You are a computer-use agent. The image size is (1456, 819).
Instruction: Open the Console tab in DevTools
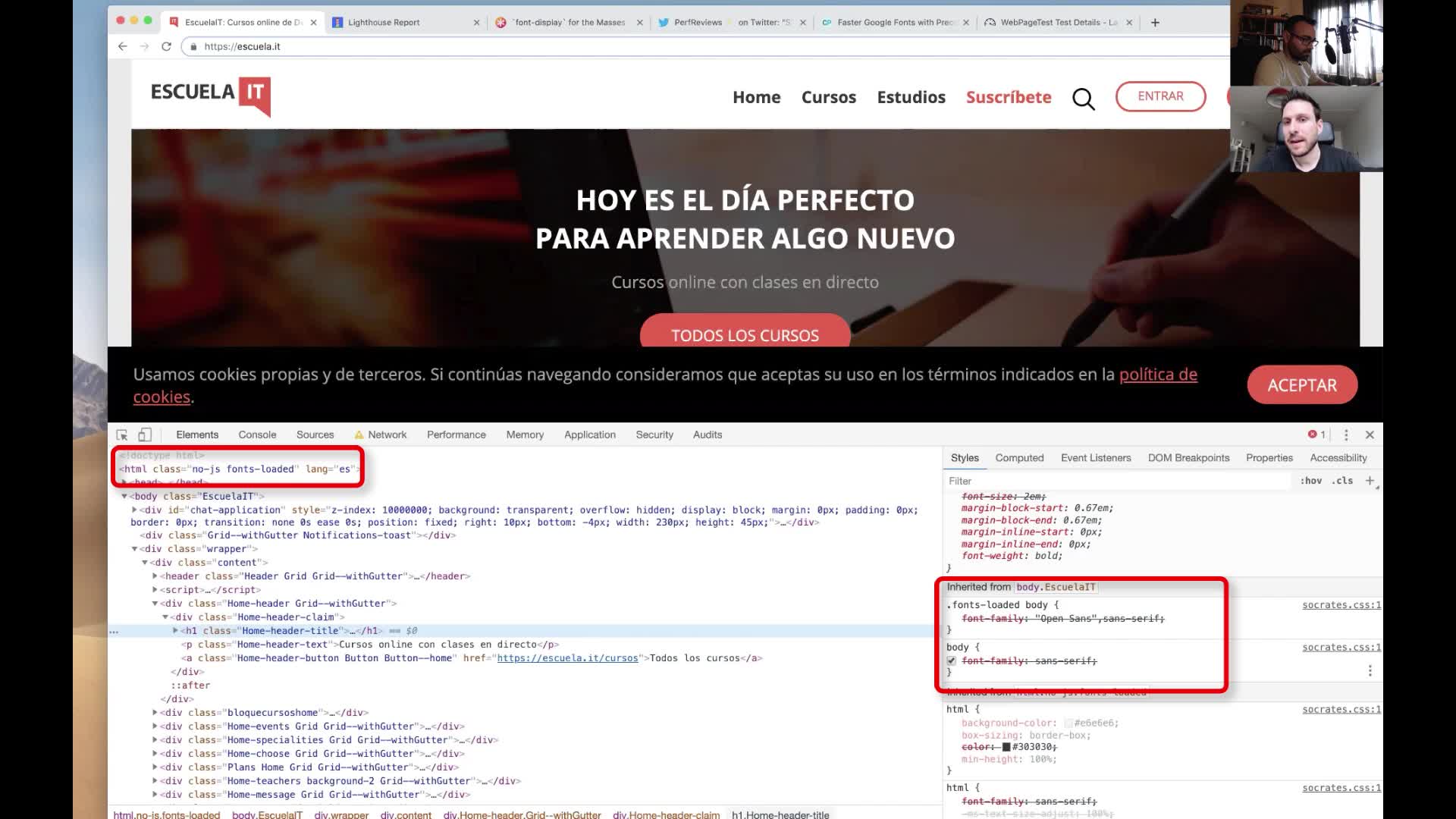(257, 435)
